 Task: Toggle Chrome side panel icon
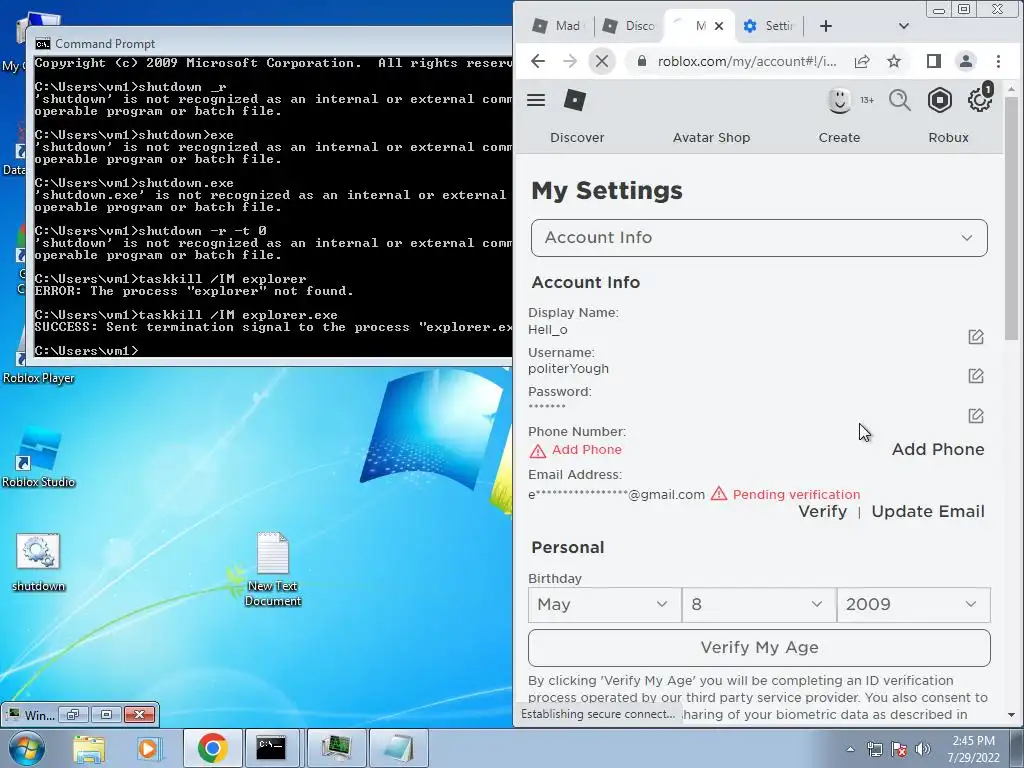pyautogui.click(x=933, y=61)
